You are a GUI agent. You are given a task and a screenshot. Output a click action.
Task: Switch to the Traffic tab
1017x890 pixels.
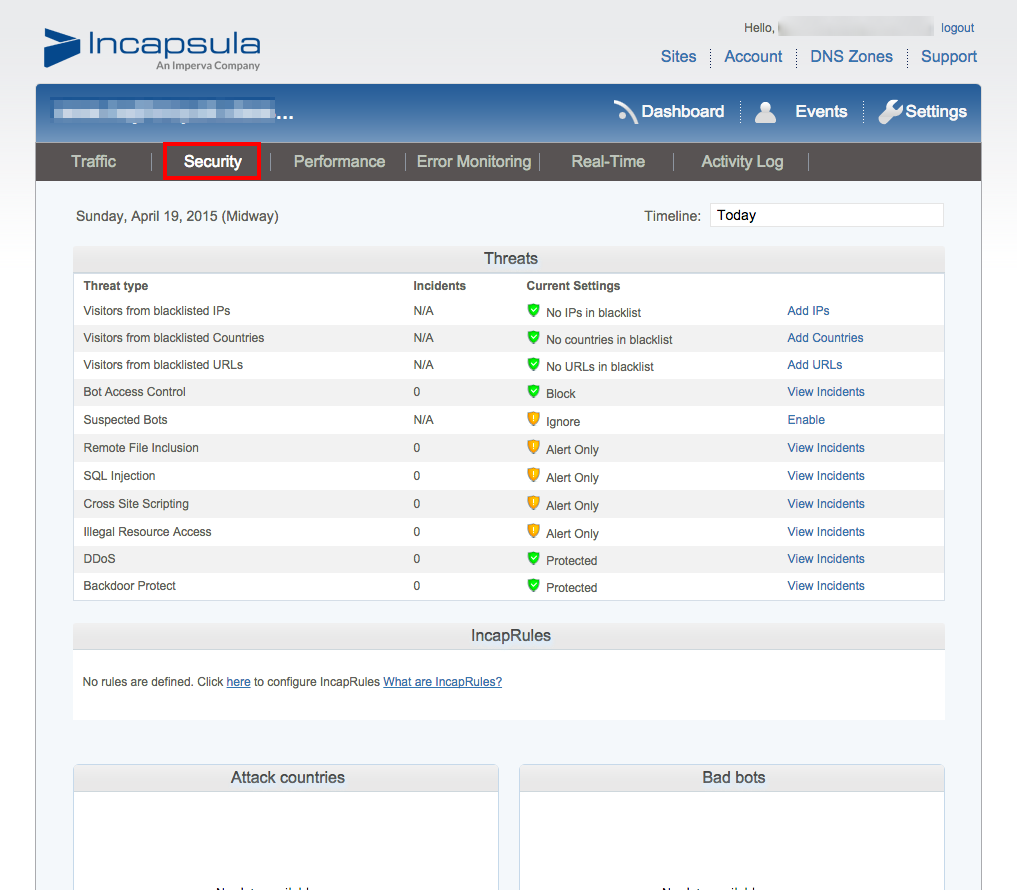pyautogui.click(x=94, y=161)
